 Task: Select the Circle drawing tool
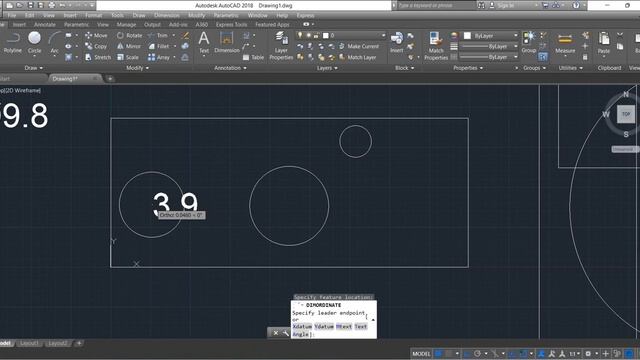pyautogui.click(x=34, y=43)
